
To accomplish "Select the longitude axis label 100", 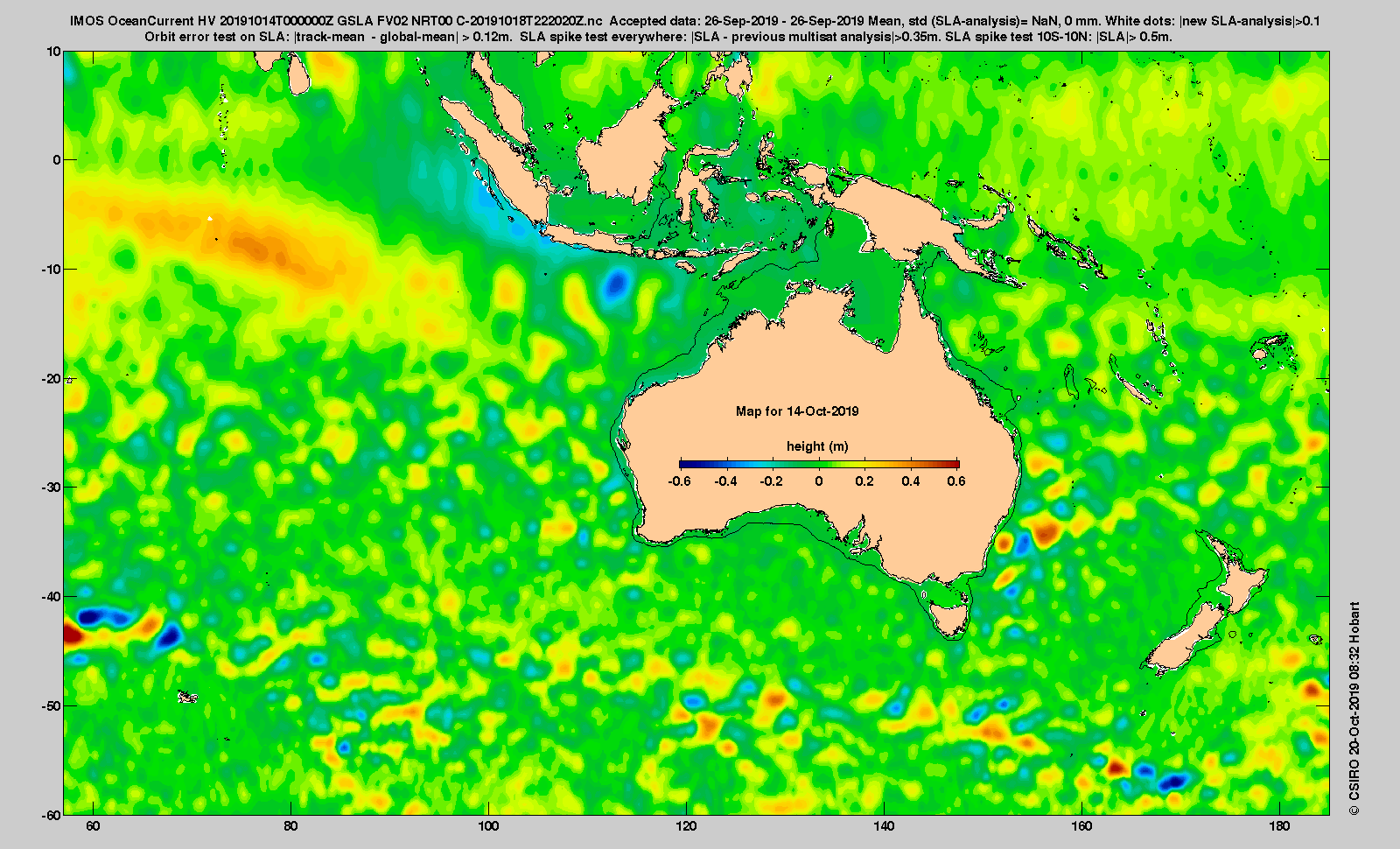I will coord(488,826).
